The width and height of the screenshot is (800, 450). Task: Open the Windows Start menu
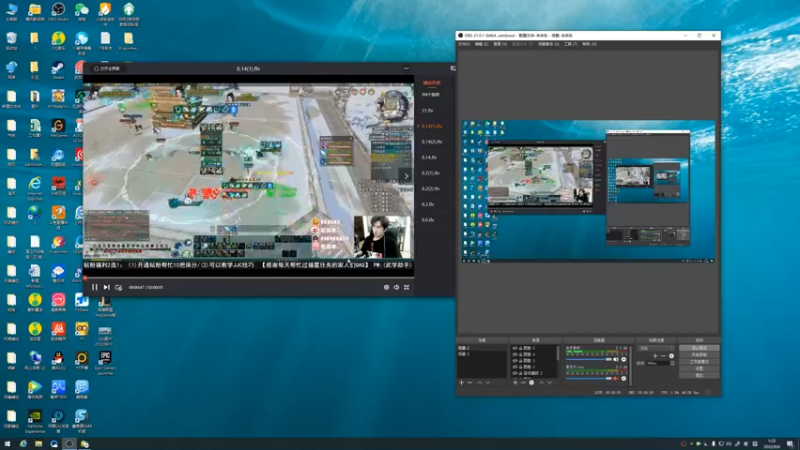[x=7, y=444]
